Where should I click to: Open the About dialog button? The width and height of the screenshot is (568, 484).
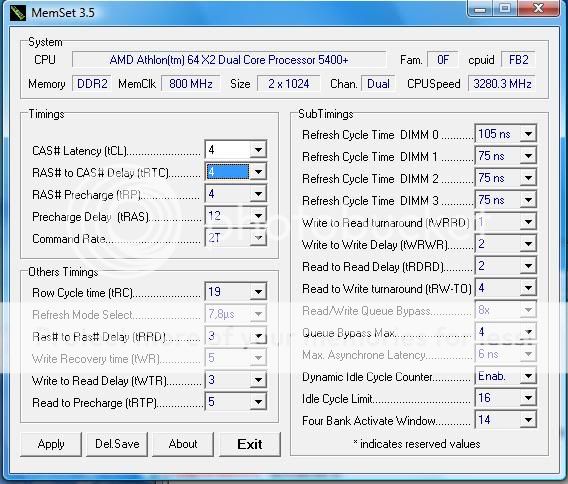(x=183, y=444)
